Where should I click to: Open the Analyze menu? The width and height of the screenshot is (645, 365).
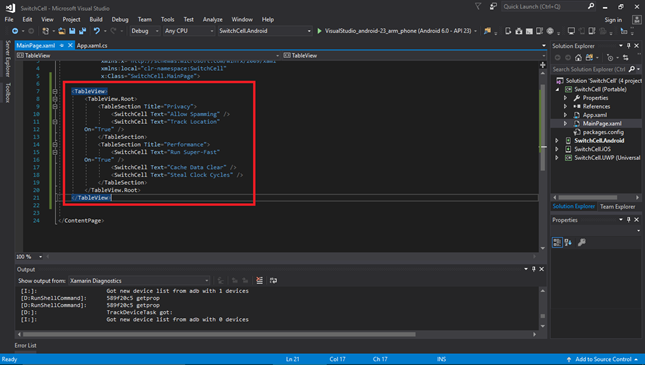212,19
